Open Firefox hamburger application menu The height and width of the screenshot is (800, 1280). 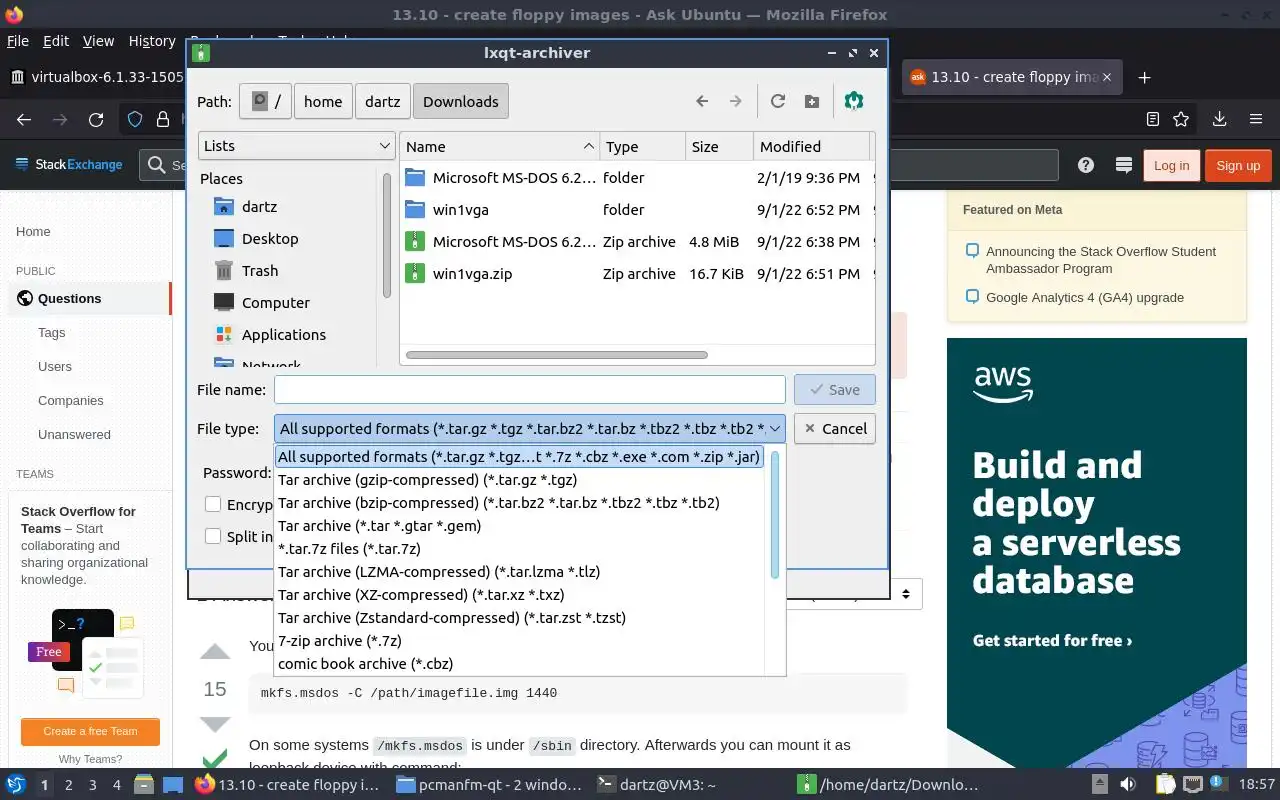coord(1256,119)
